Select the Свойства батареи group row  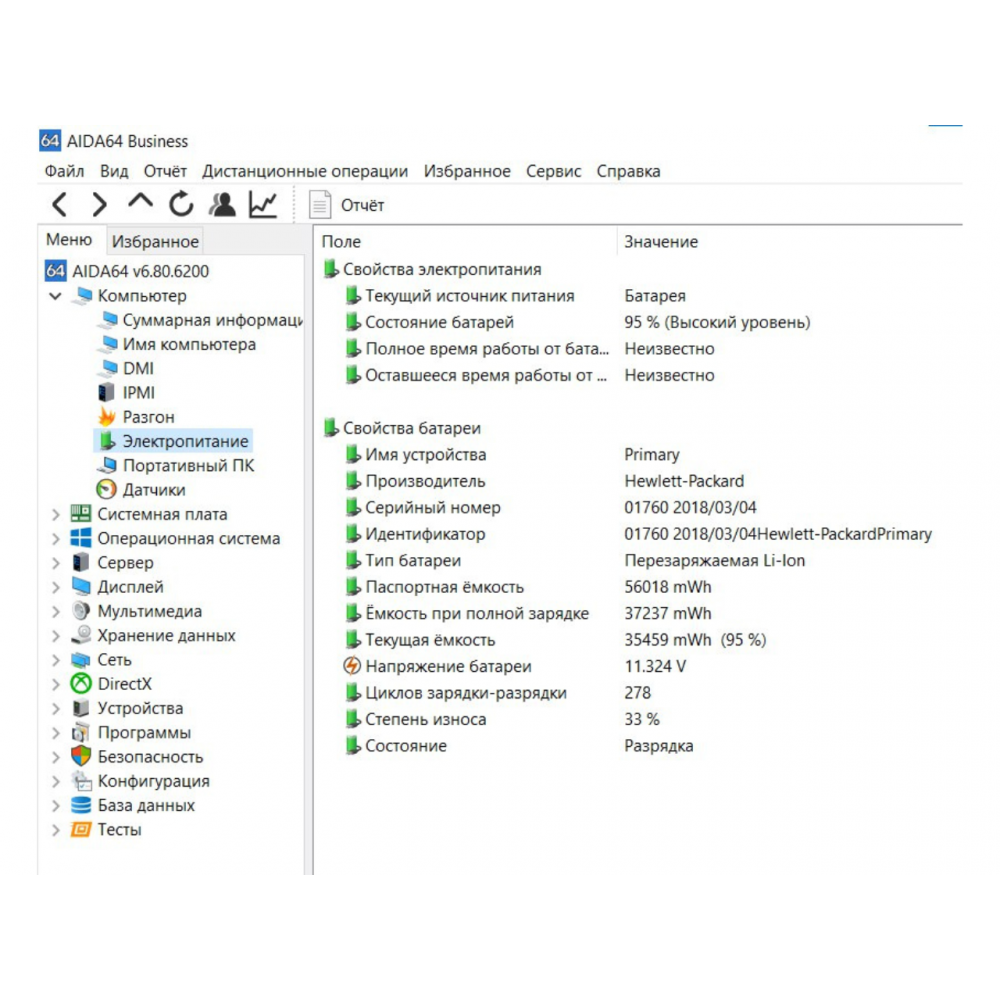tap(412, 428)
